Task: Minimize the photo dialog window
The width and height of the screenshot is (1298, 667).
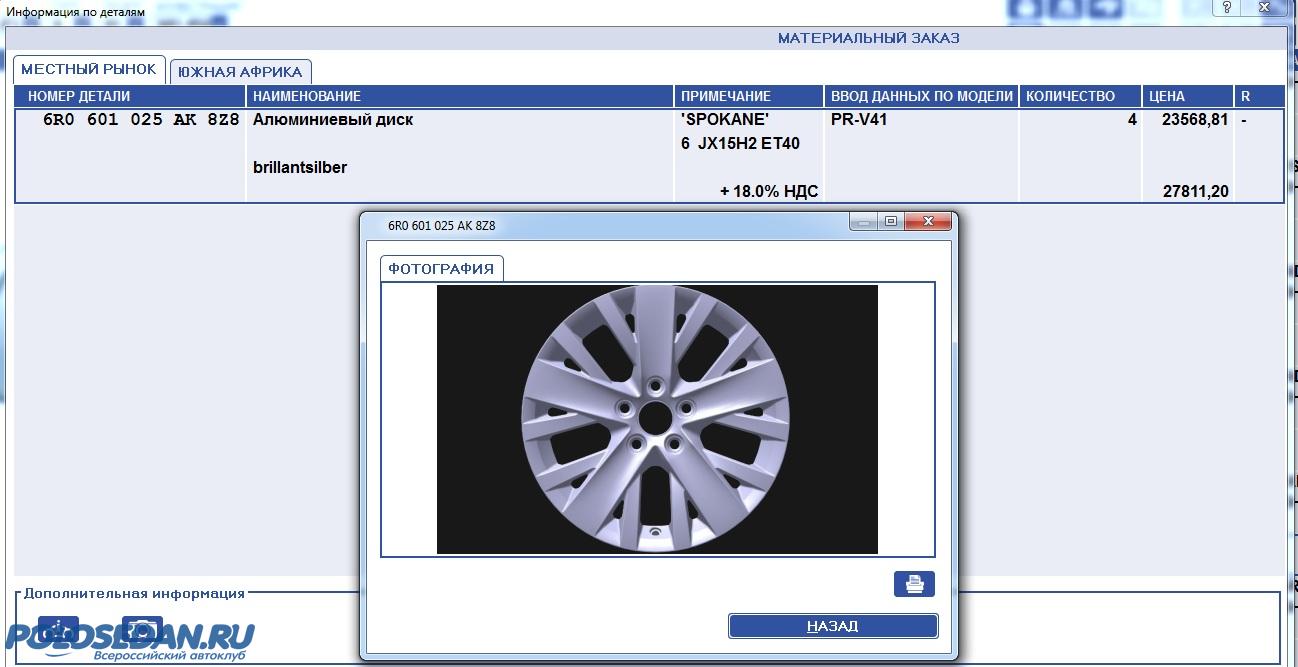Action: (x=864, y=221)
